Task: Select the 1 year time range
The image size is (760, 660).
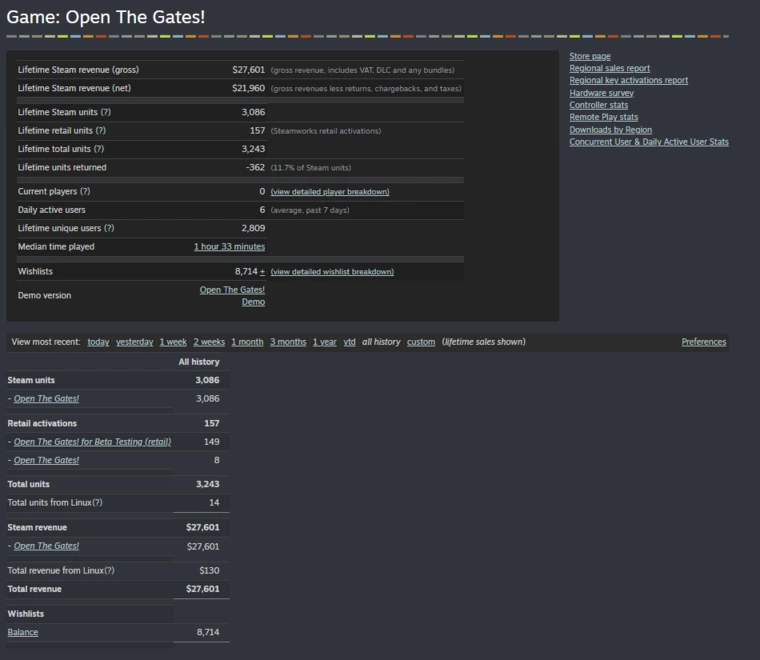Action: click(324, 342)
